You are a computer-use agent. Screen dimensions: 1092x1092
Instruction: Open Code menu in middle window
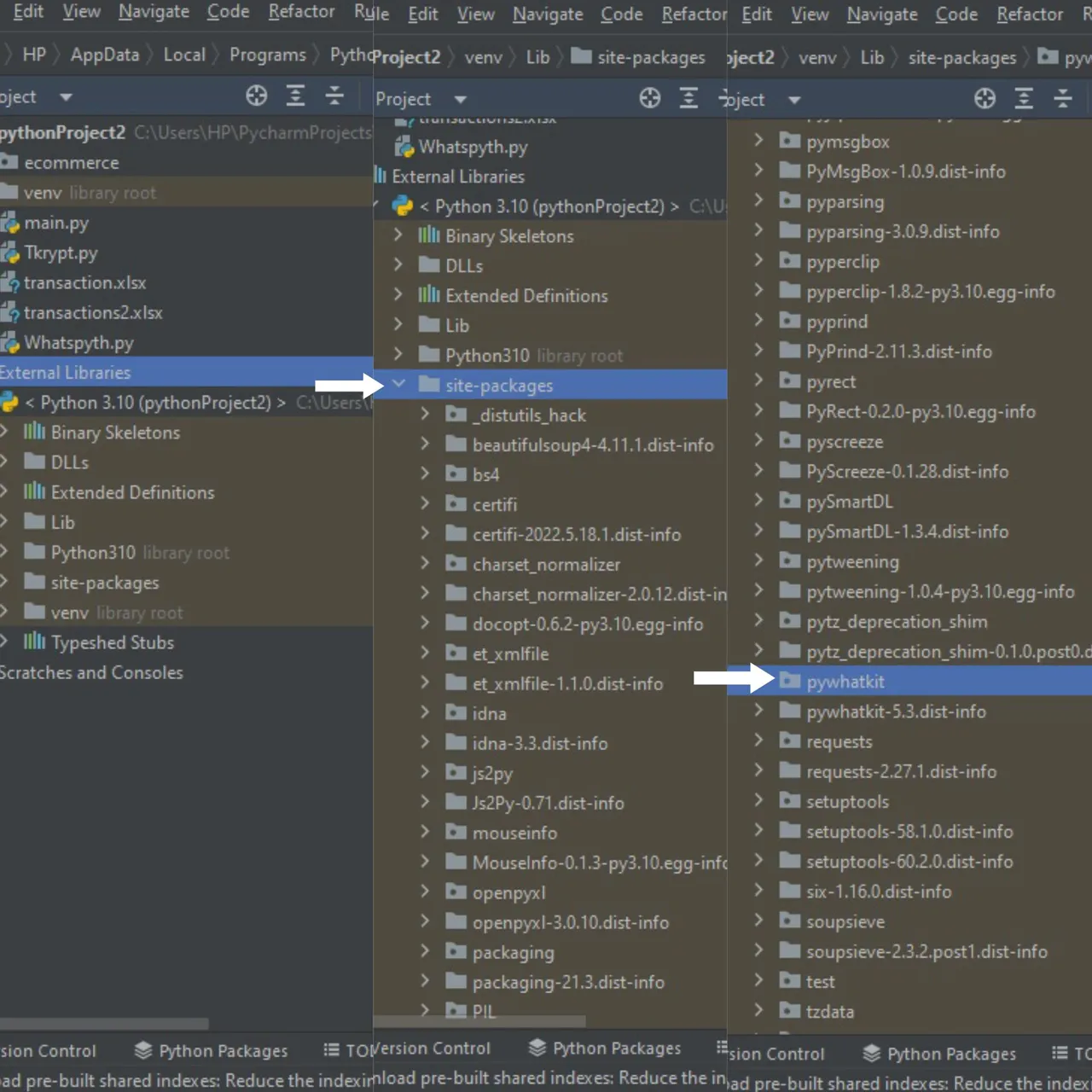[622, 14]
